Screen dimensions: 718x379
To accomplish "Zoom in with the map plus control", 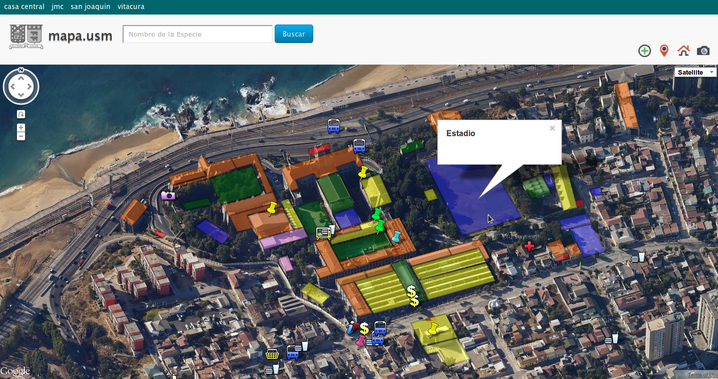I will coord(21,128).
